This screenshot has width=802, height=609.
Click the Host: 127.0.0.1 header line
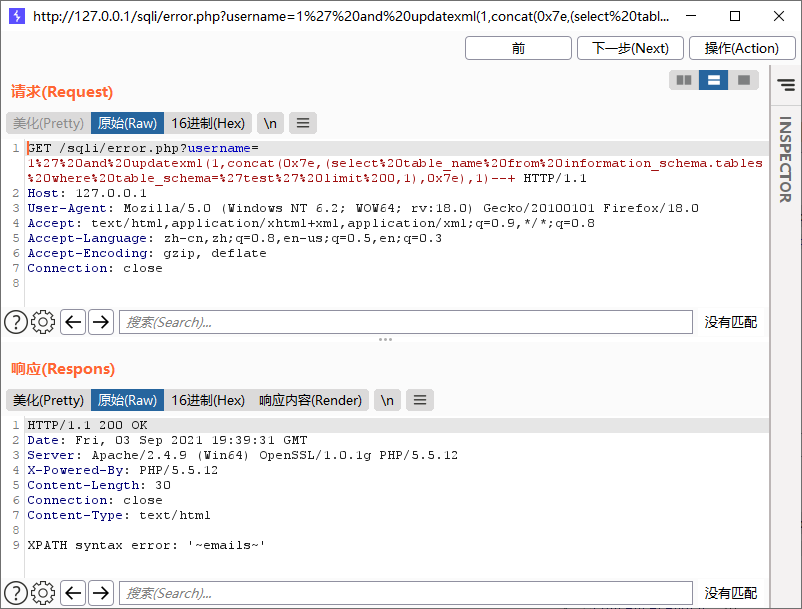click(x=87, y=193)
